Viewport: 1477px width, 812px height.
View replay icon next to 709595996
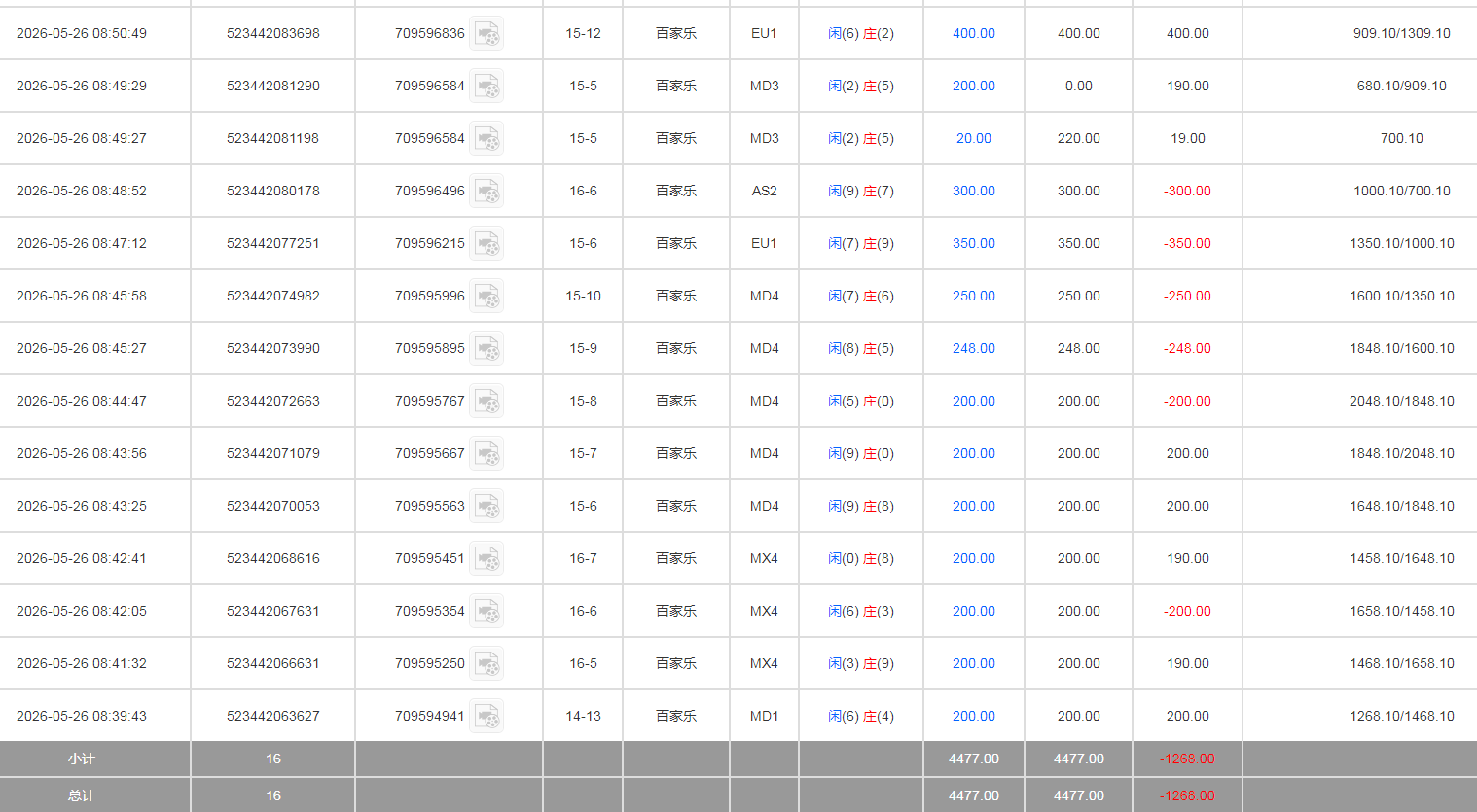487,297
